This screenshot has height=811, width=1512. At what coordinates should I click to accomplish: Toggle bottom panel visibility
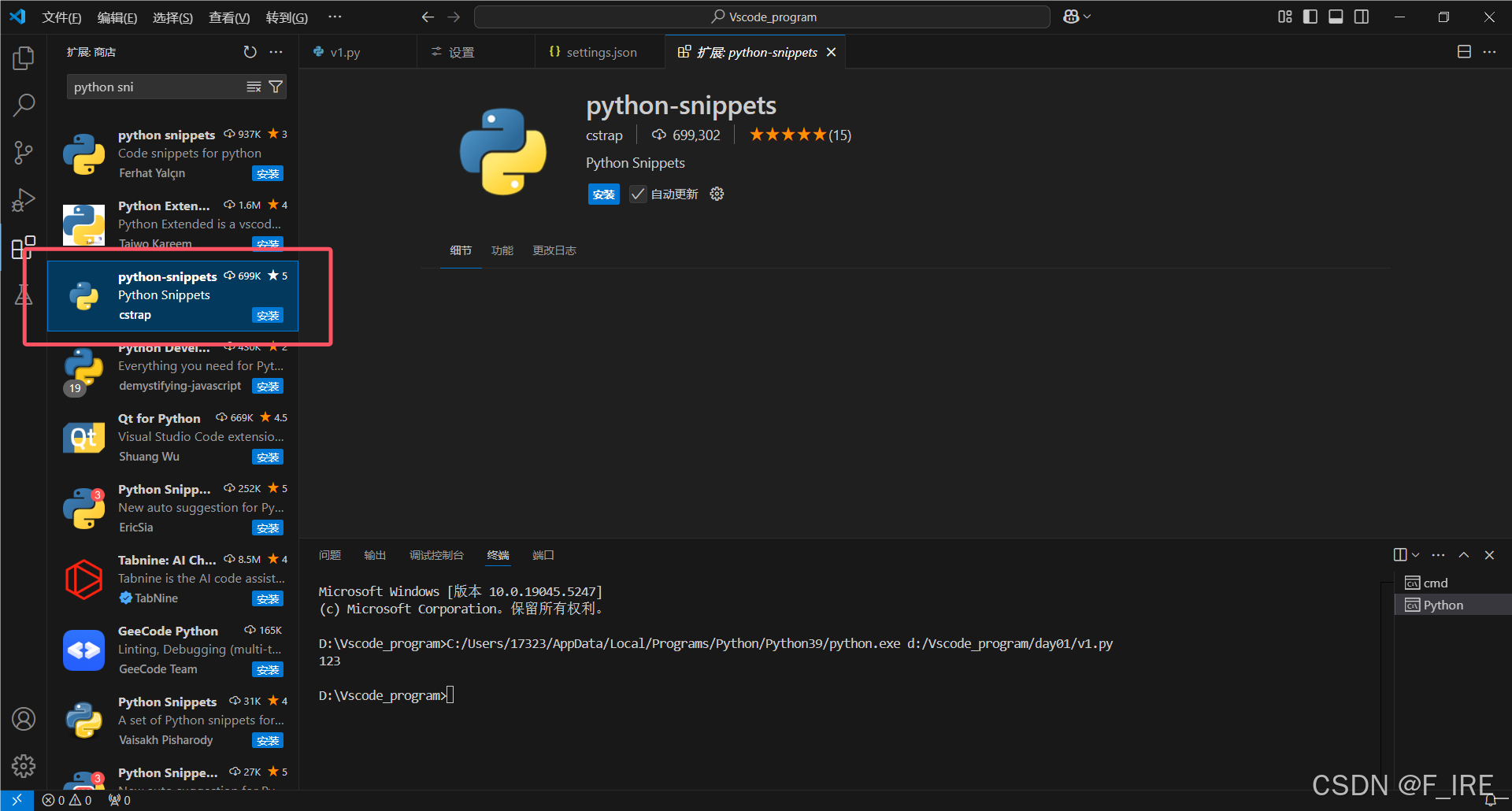(x=1336, y=17)
